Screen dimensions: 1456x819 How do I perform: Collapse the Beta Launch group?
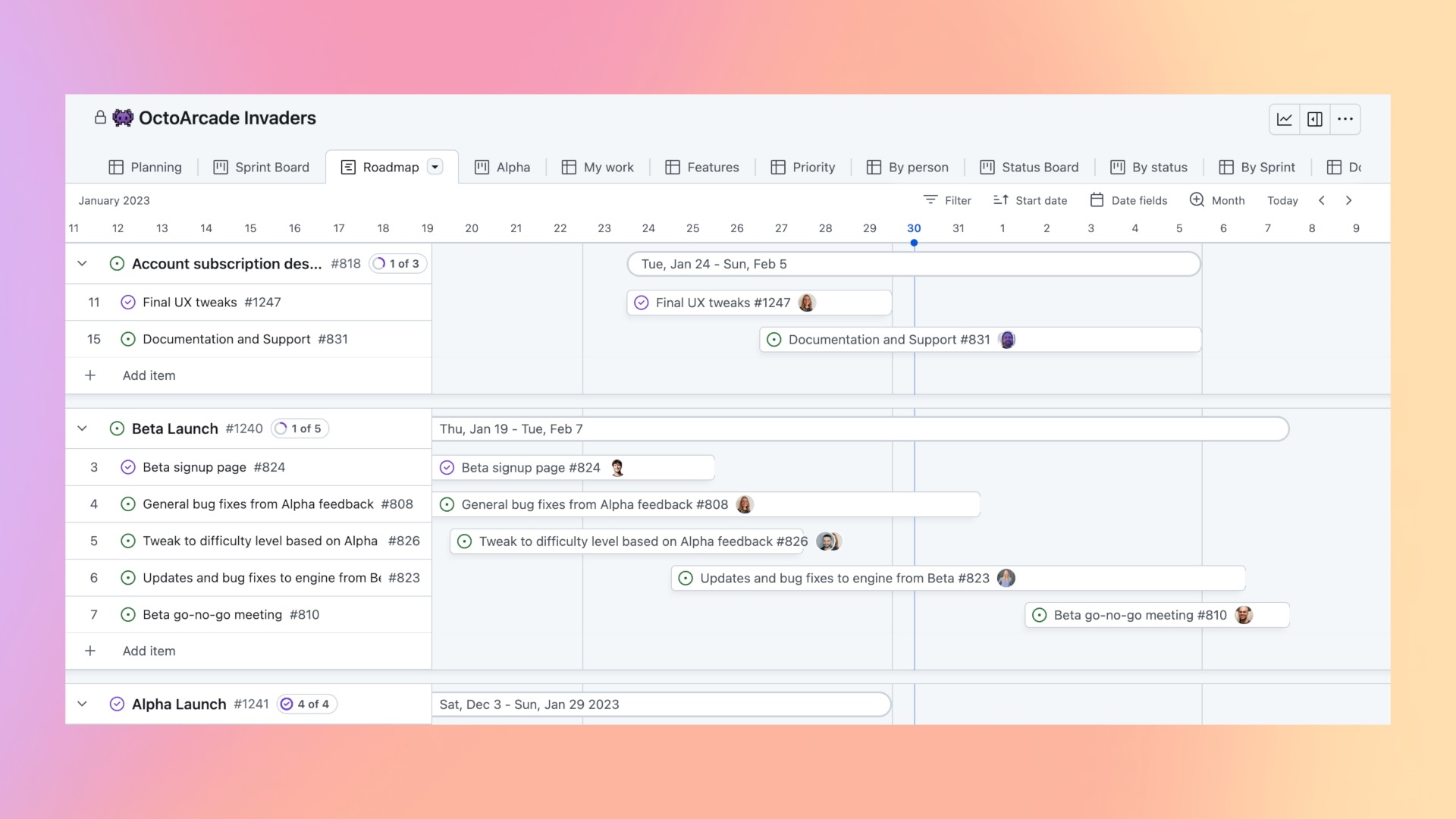(82, 428)
